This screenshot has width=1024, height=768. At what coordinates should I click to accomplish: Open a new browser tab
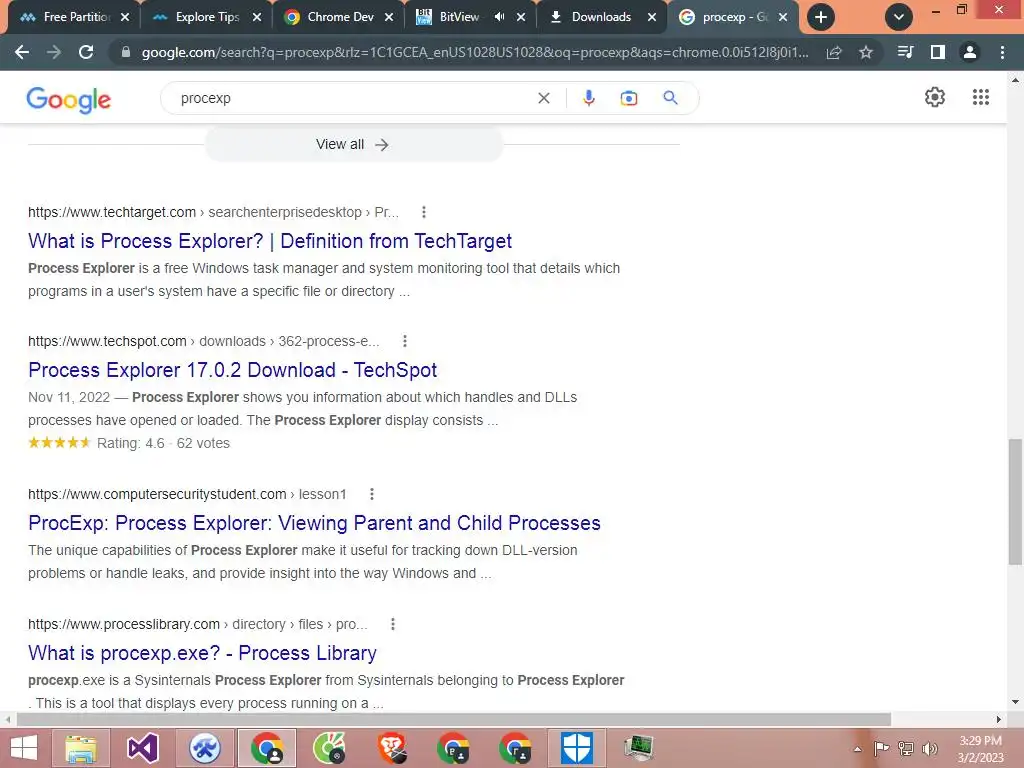[x=821, y=17]
